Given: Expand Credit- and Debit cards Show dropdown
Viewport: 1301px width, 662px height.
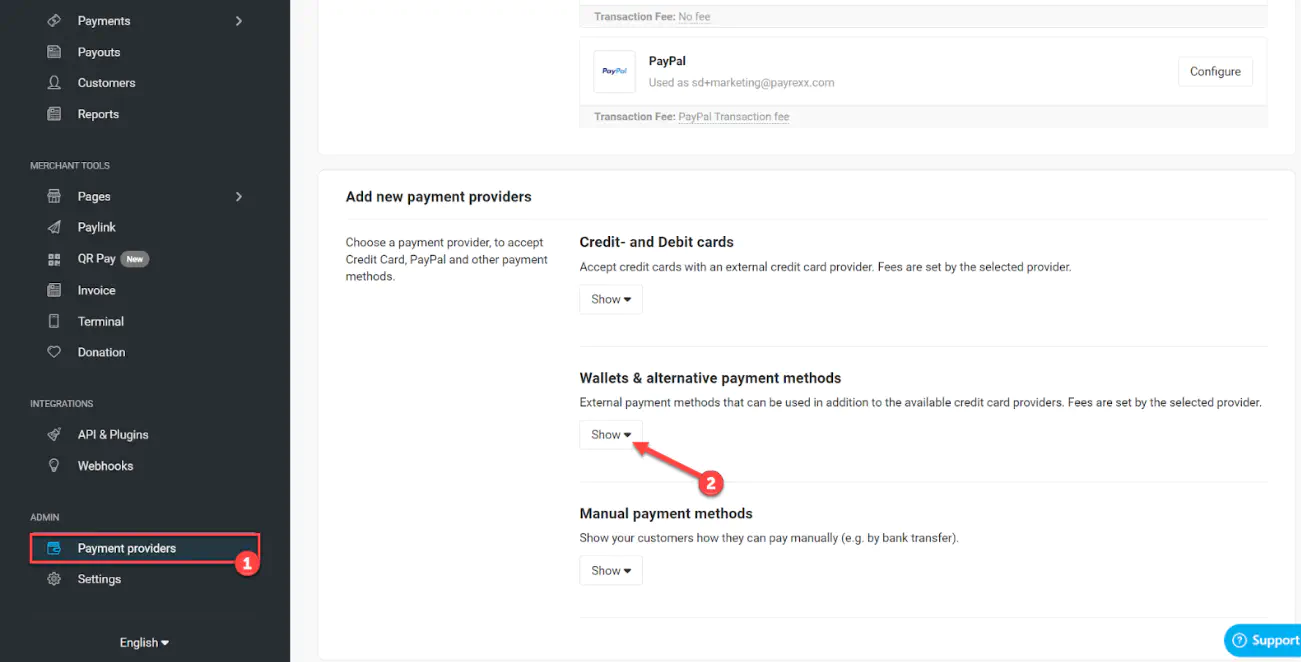Looking at the screenshot, I should point(611,300).
